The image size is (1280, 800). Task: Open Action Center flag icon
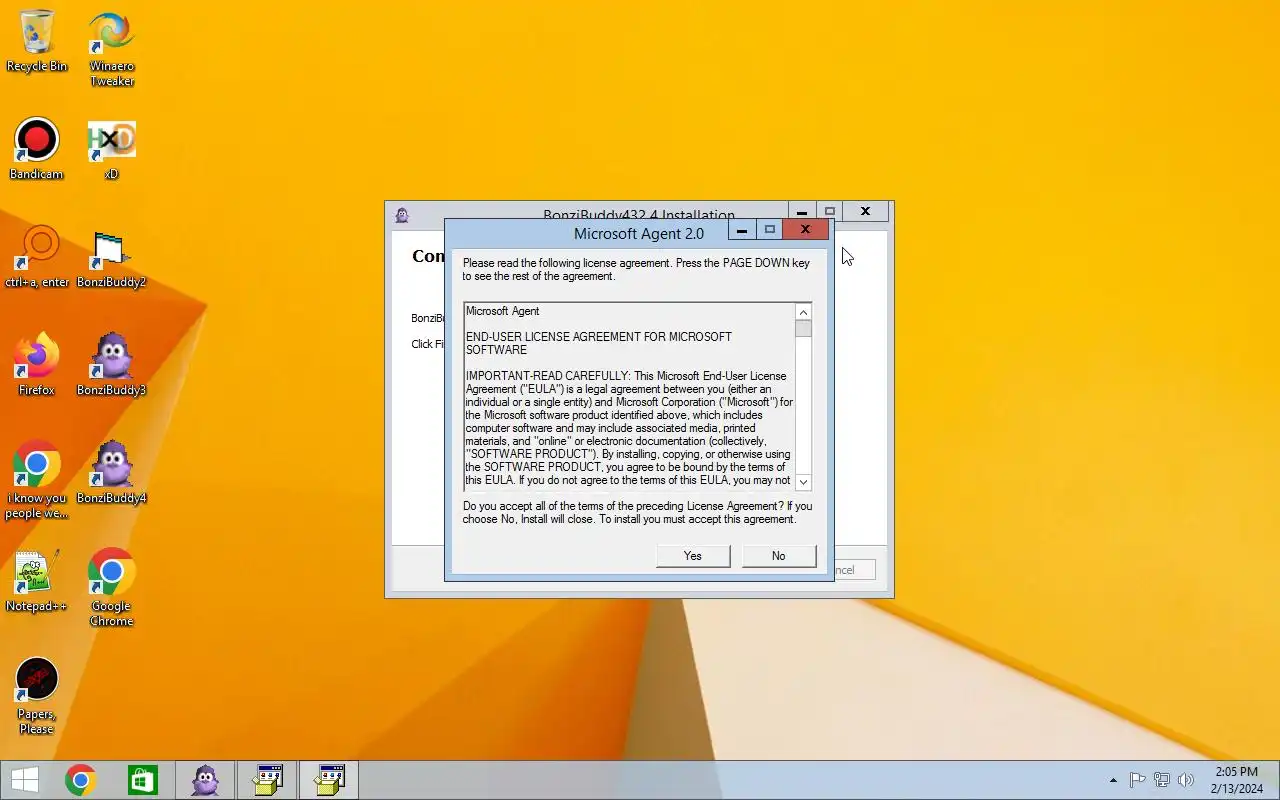[1137, 780]
